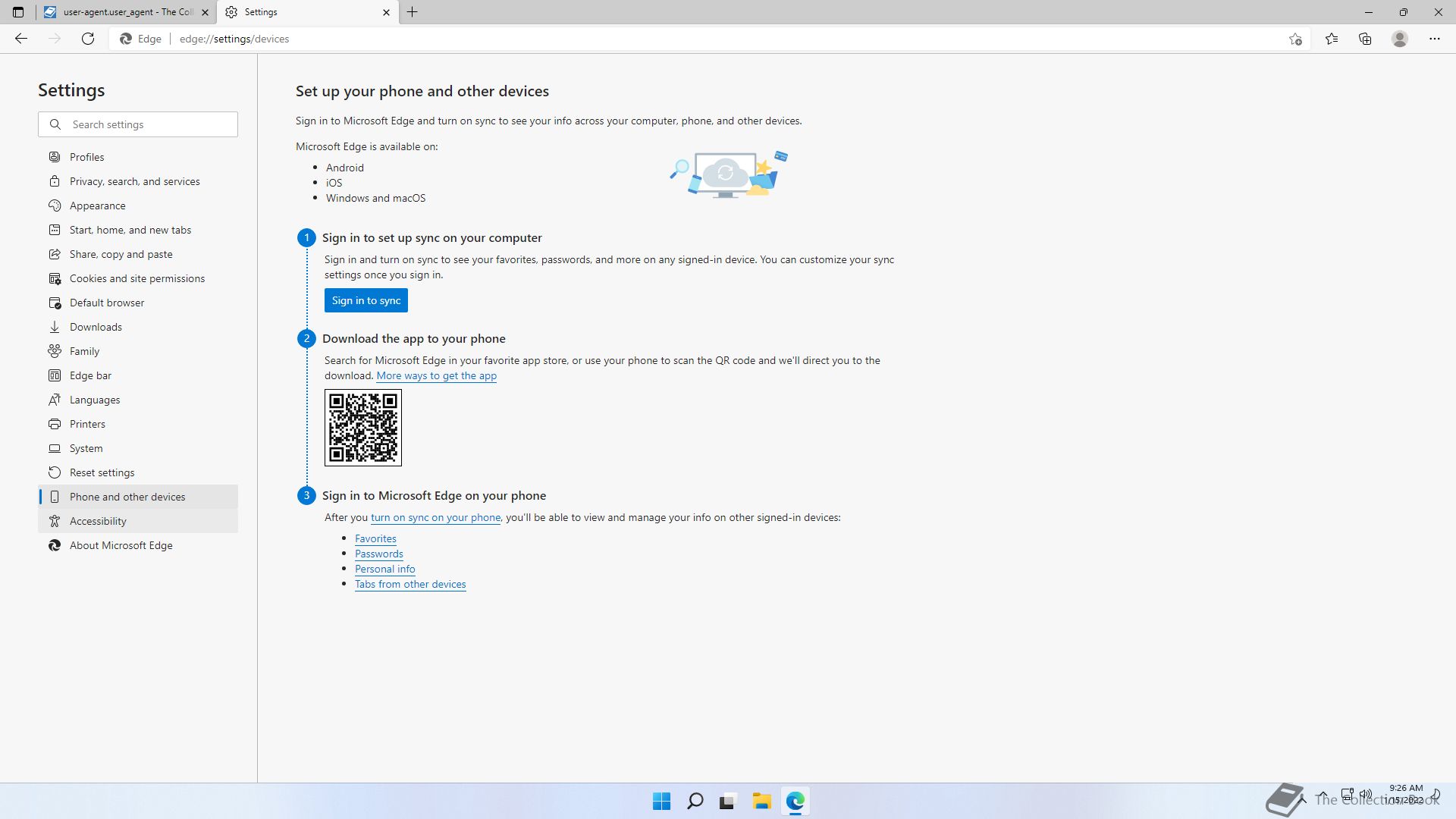Open the tab actions menu icon

pos(18,12)
